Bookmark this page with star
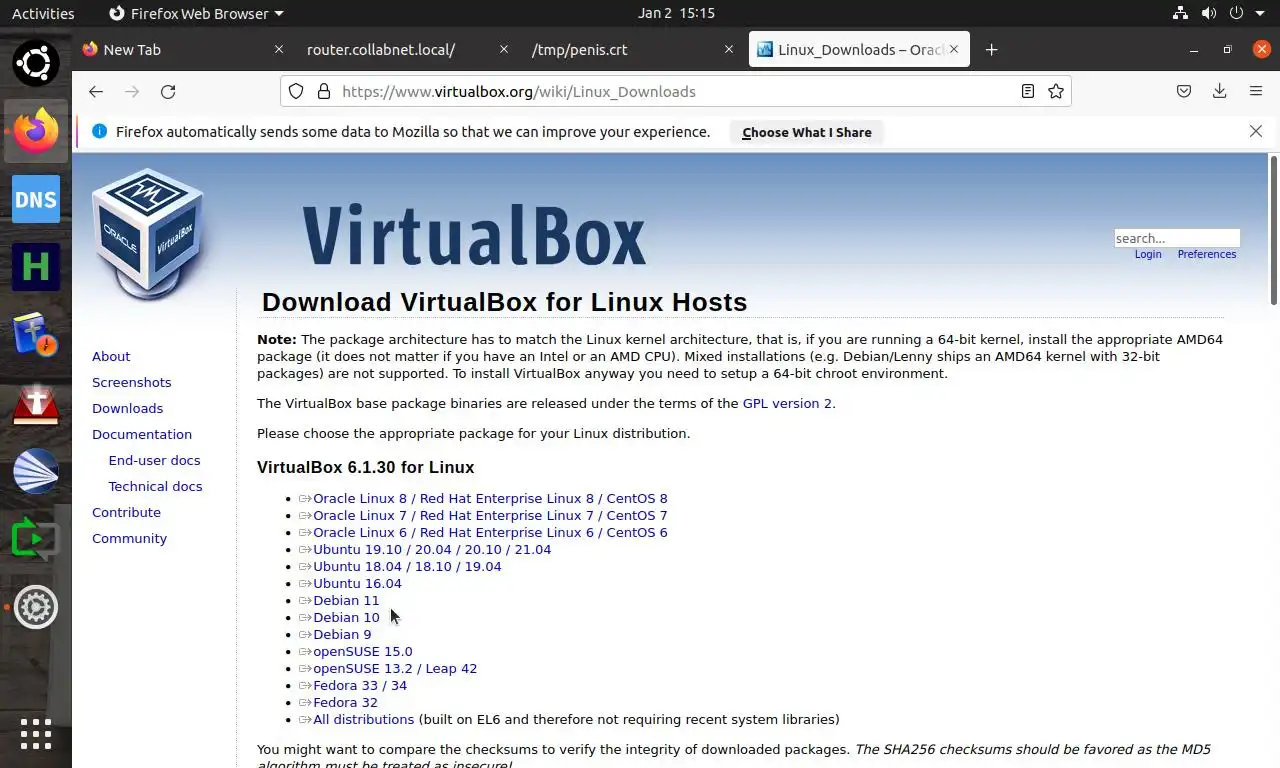This screenshot has width=1280, height=768. (1056, 91)
